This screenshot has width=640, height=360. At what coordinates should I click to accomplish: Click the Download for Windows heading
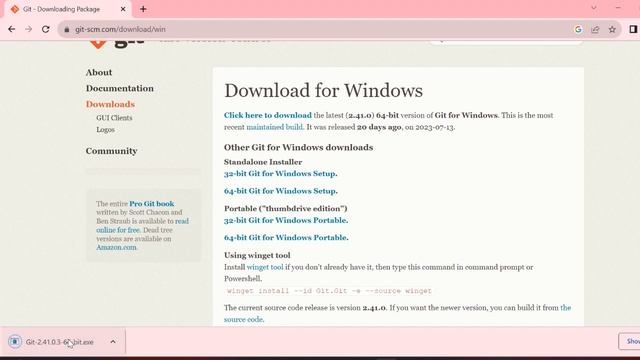(x=323, y=91)
